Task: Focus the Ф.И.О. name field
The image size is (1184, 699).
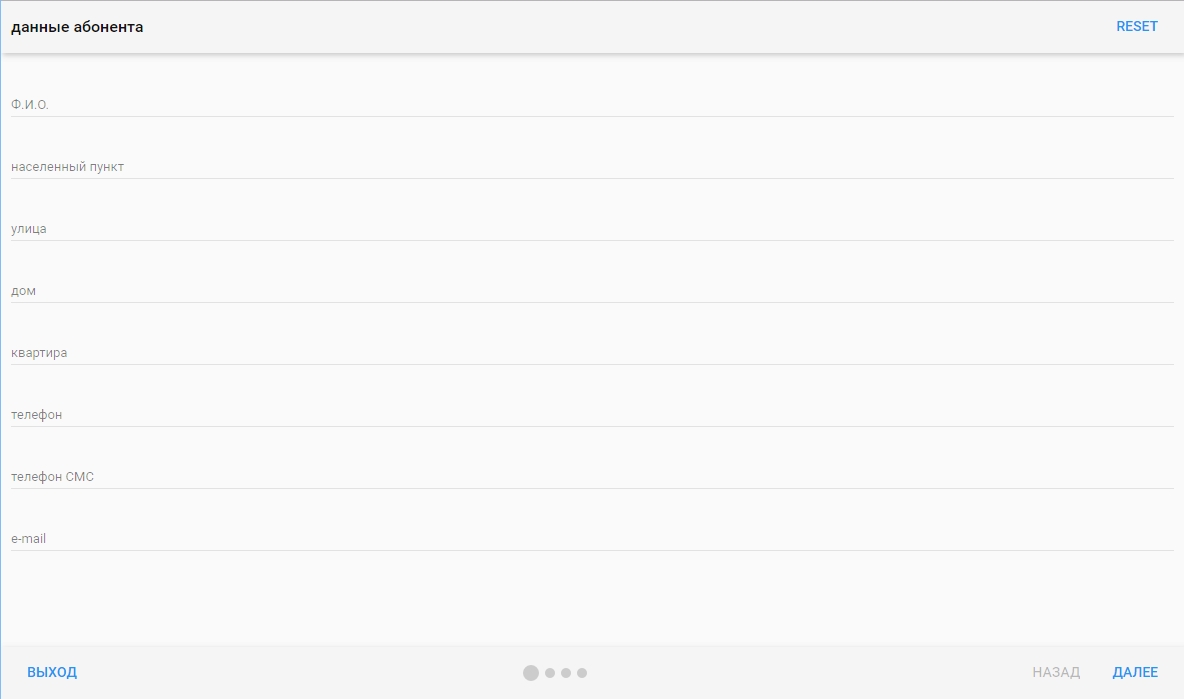Action: tap(590, 104)
